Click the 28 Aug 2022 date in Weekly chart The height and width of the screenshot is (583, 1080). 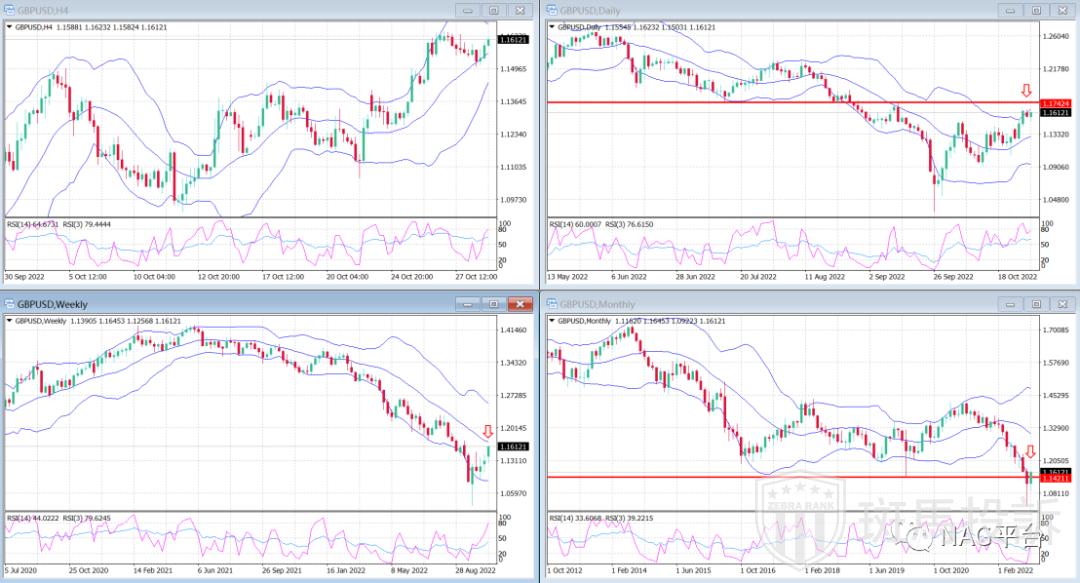[x=475, y=571]
